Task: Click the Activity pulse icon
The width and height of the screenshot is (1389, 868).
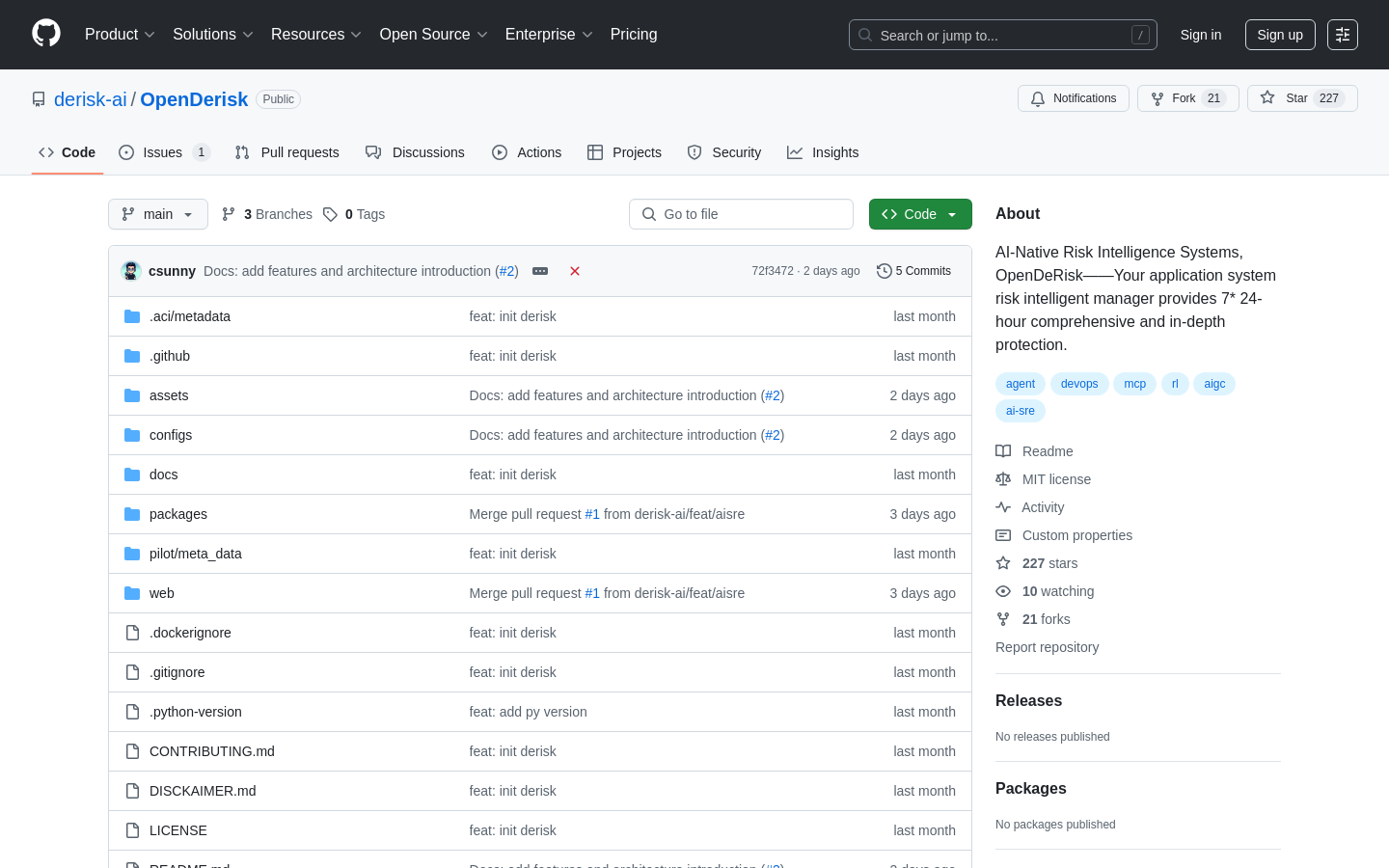Action: [x=1003, y=507]
